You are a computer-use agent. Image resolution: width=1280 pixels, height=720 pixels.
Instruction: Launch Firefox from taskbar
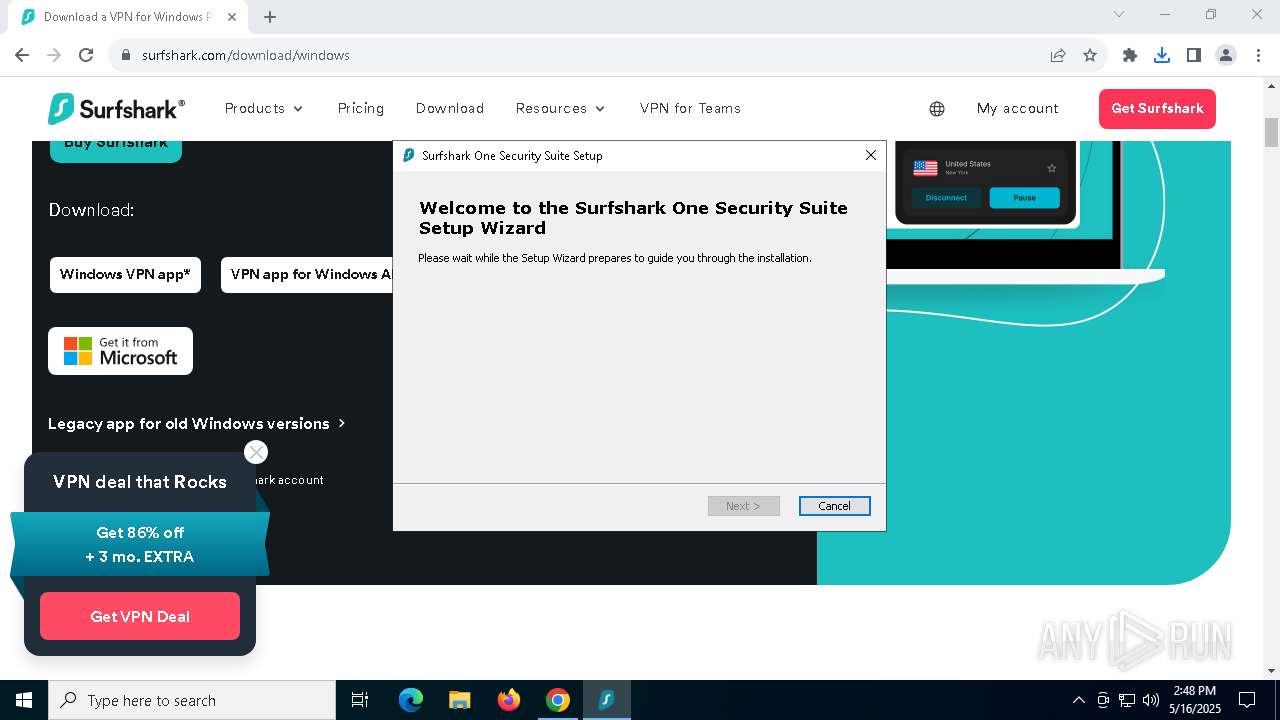point(509,700)
